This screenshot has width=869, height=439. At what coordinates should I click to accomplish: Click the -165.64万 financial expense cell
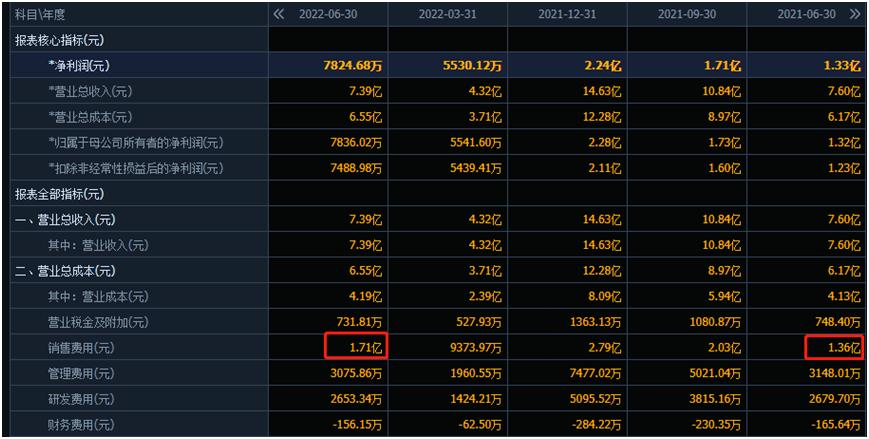click(x=835, y=425)
